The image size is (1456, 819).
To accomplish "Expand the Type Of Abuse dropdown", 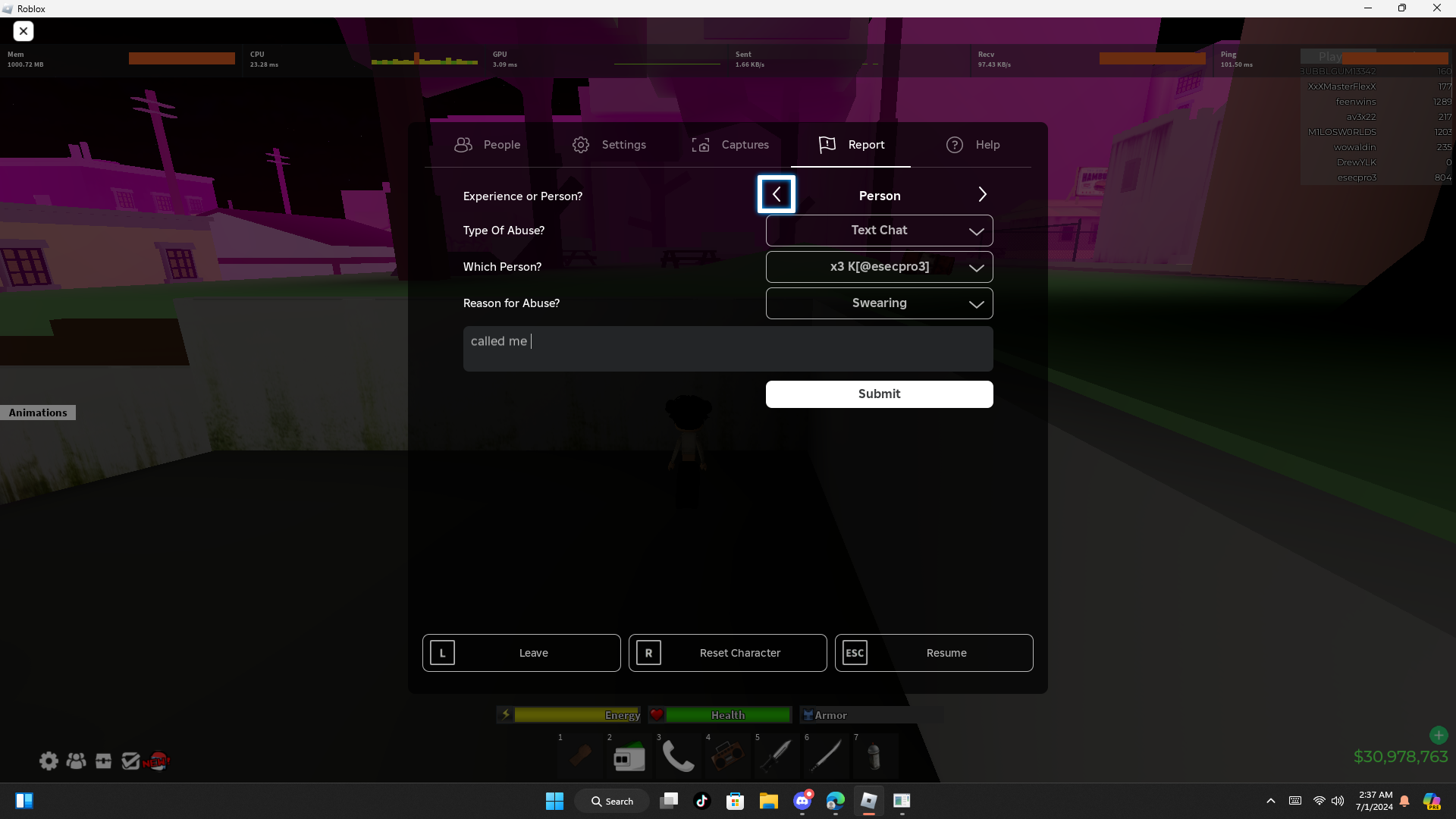I will click(880, 231).
